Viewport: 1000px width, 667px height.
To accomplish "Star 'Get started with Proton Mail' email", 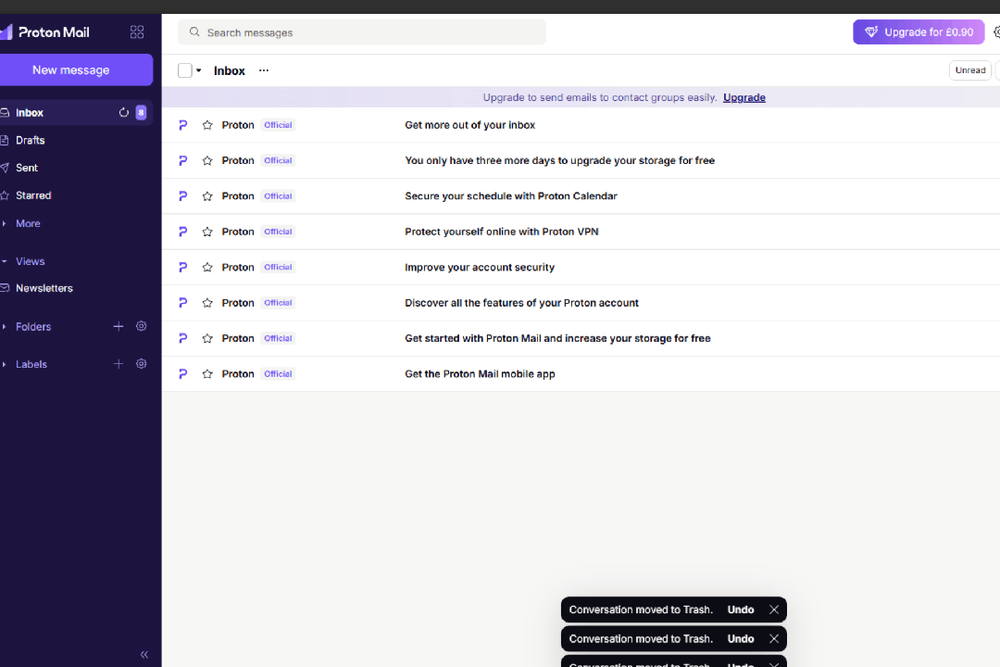I will point(207,338).
